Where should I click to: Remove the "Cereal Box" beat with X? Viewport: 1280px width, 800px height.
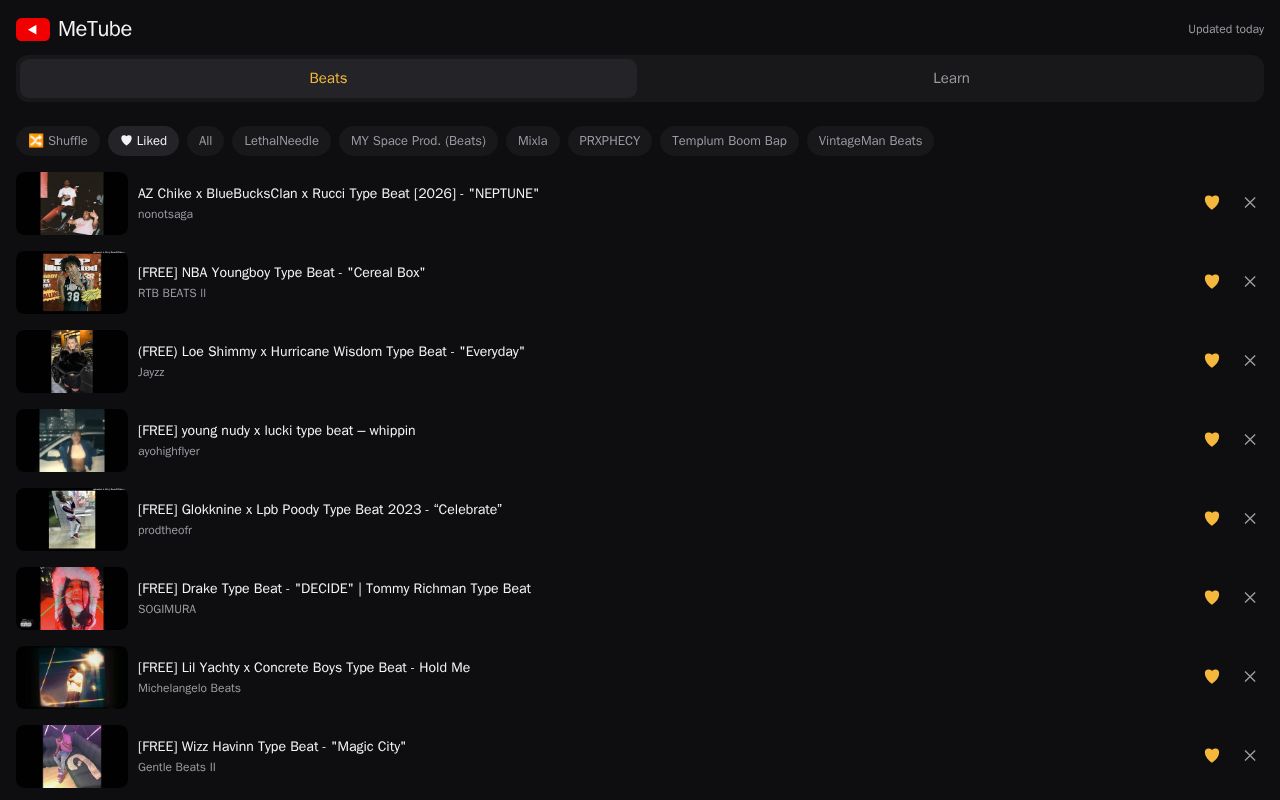click(x=1250, y=282)
